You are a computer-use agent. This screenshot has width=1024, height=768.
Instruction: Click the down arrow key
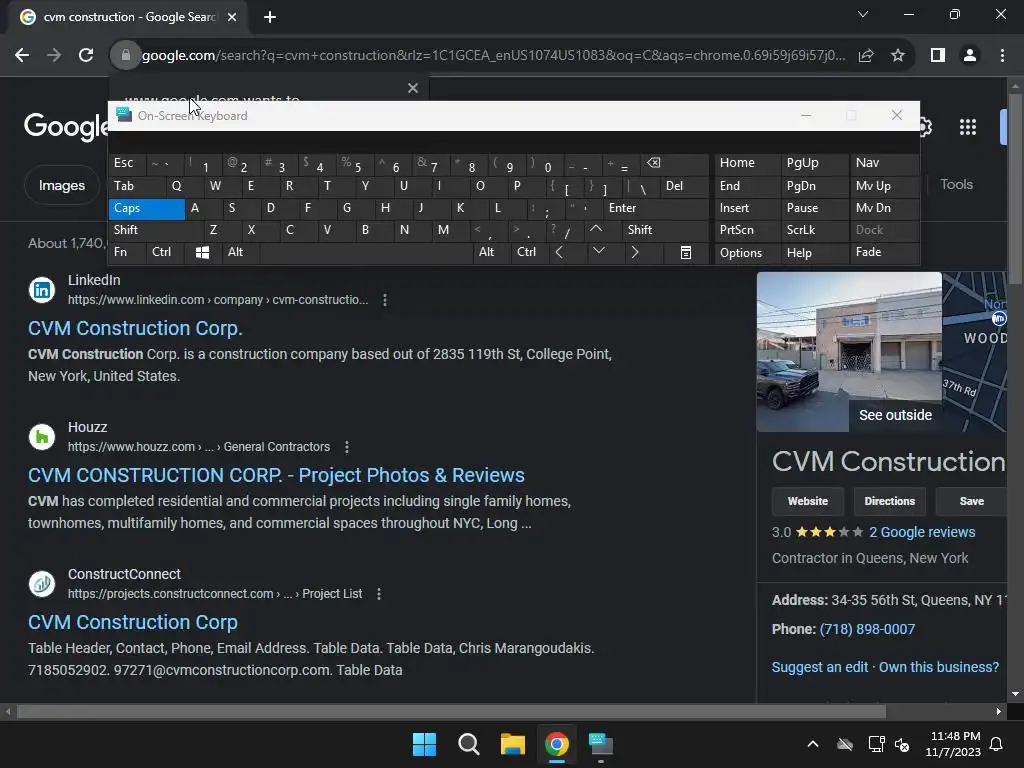[x=598, y=251]
